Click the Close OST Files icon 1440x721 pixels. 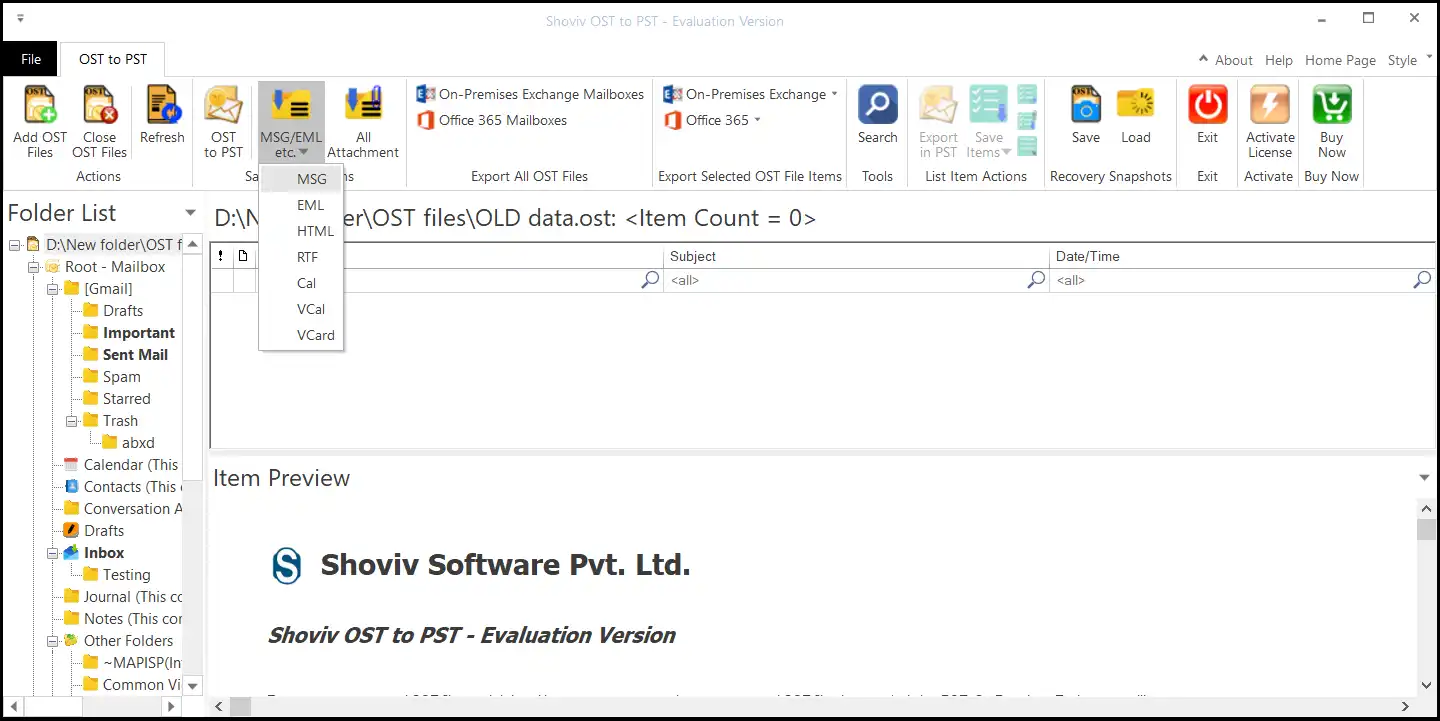(x=99, y=105)
